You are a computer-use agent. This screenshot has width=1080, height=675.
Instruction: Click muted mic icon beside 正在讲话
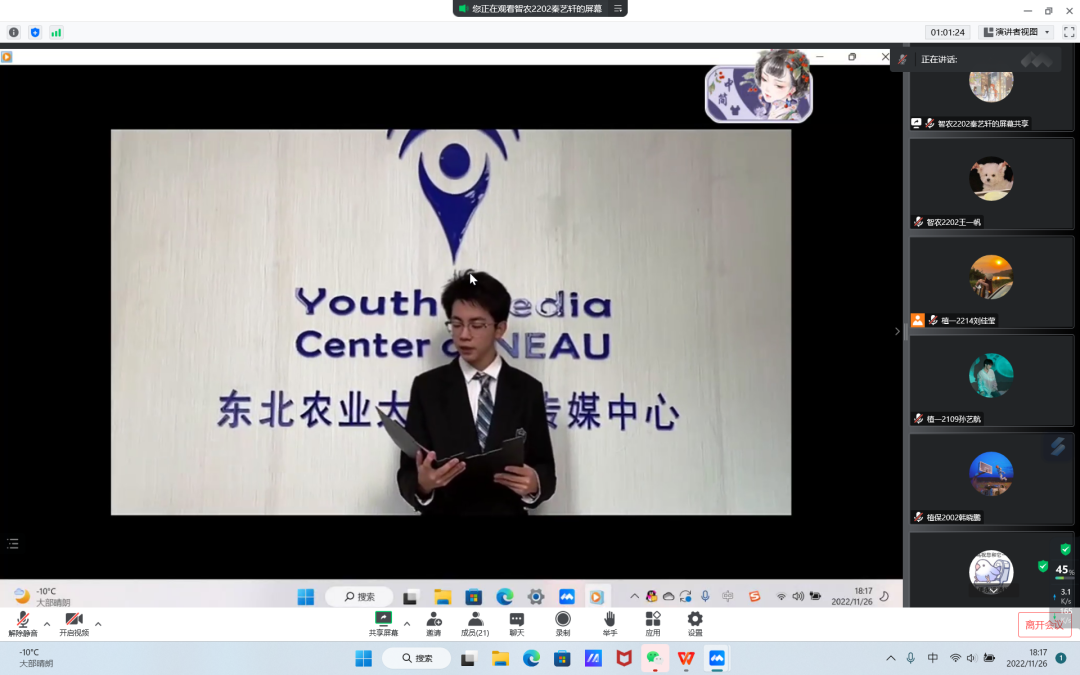pyautogui.click(x=902, y=59)
